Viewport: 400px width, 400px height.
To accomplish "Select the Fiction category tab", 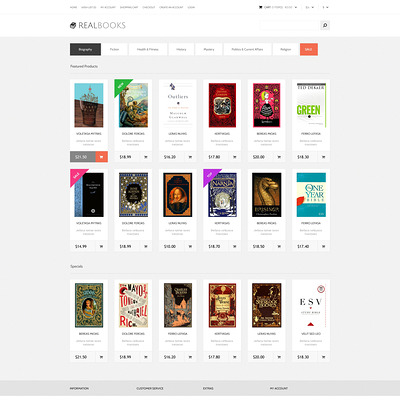I will click(114, 49).
